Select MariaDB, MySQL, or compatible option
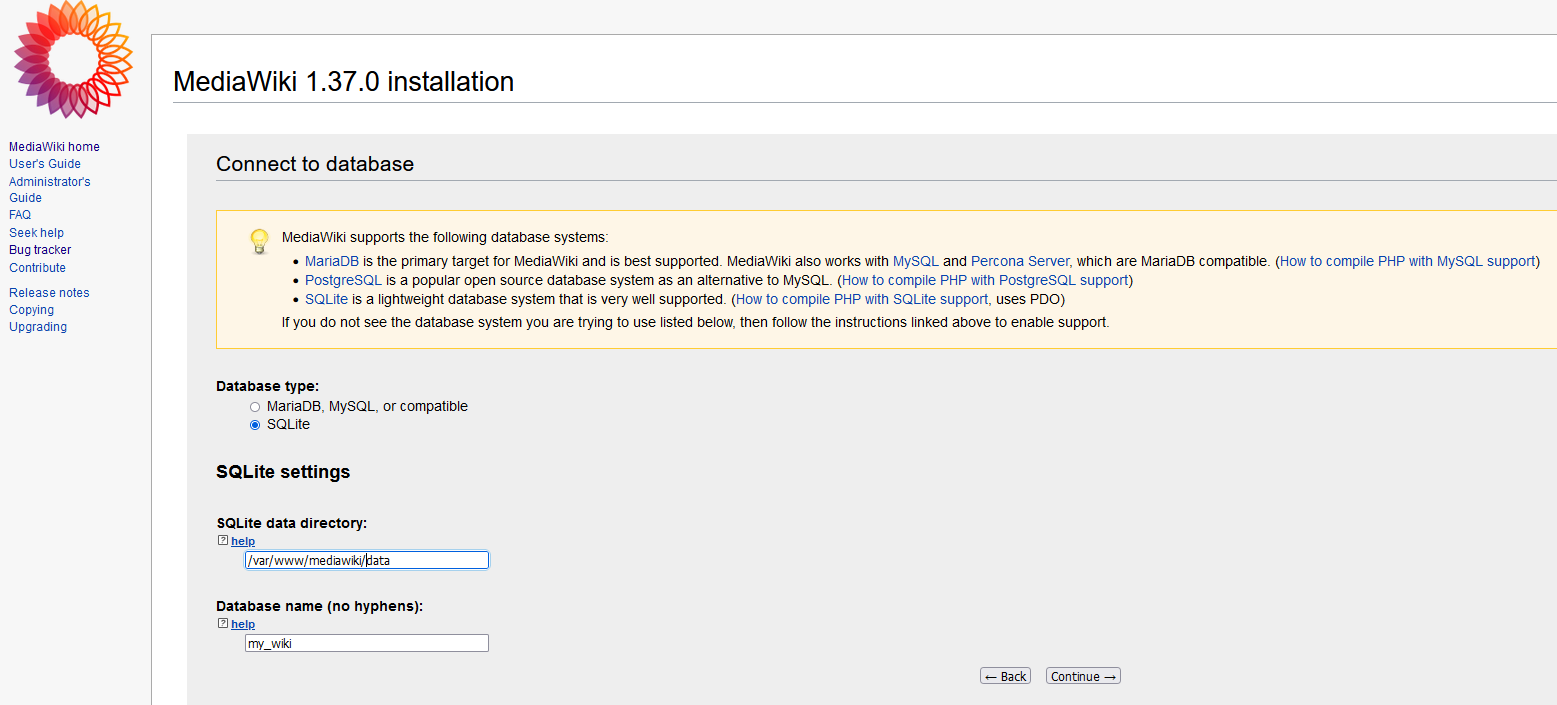 (255, 407)
